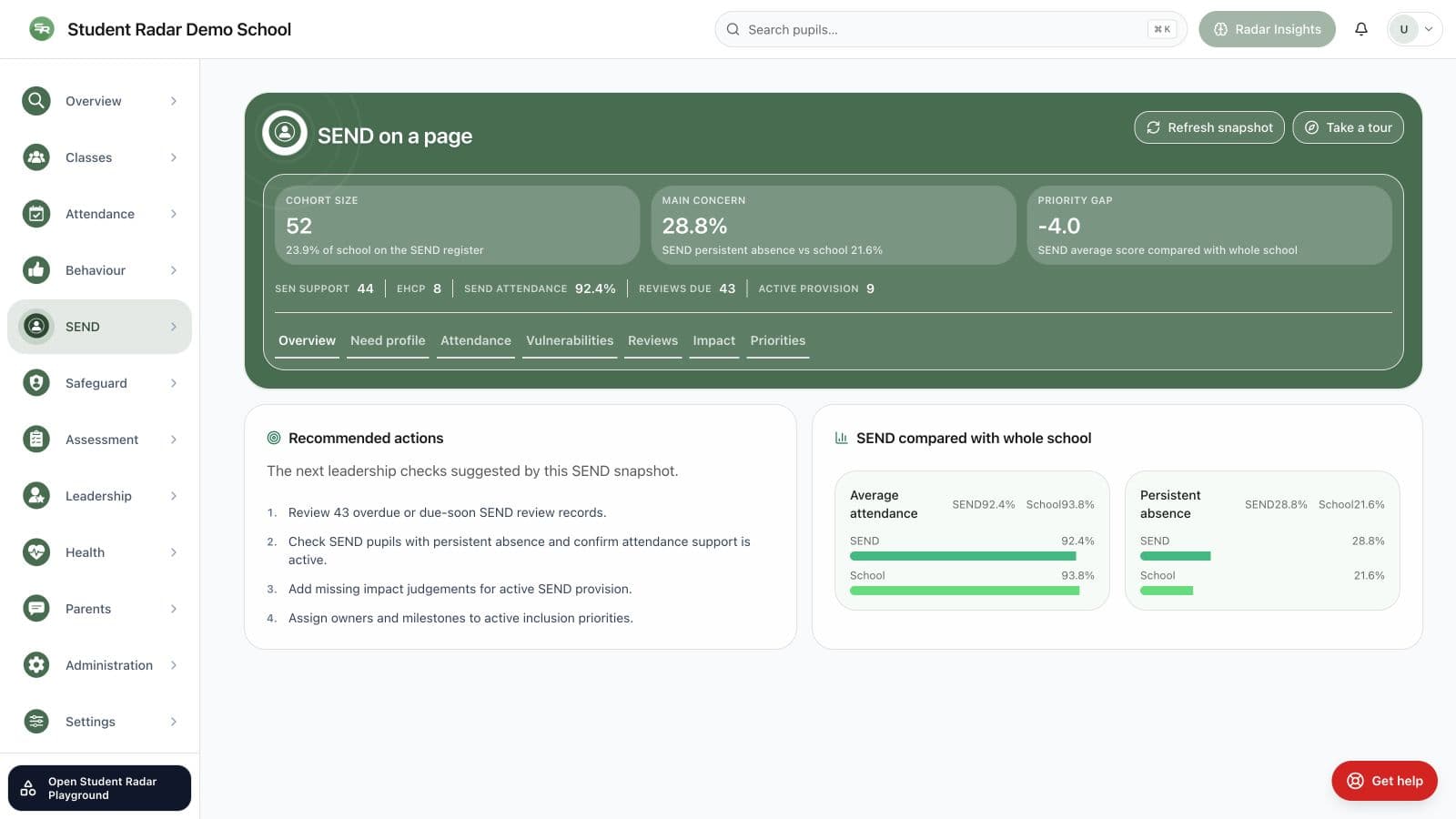The height and width of the screenshot is (819, 1456).
Task: Expand the Parents sidebar chevron
Action: 174,609
